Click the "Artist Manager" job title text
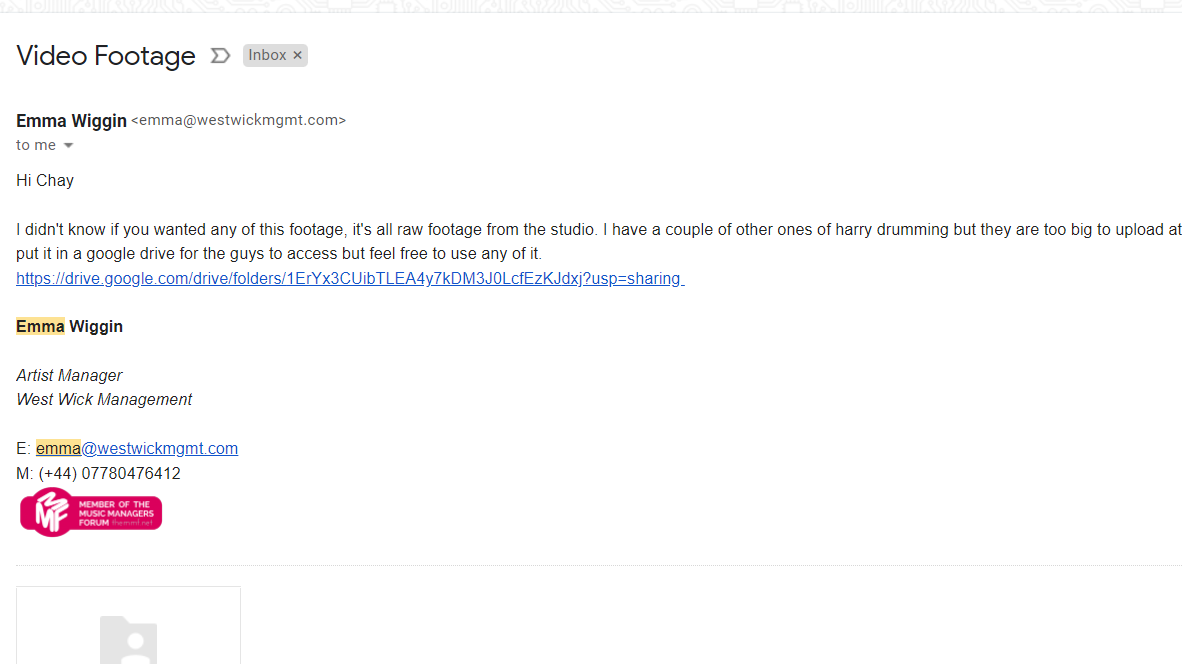This screenshot has height=664, width=1182. (x=69, y=376)
